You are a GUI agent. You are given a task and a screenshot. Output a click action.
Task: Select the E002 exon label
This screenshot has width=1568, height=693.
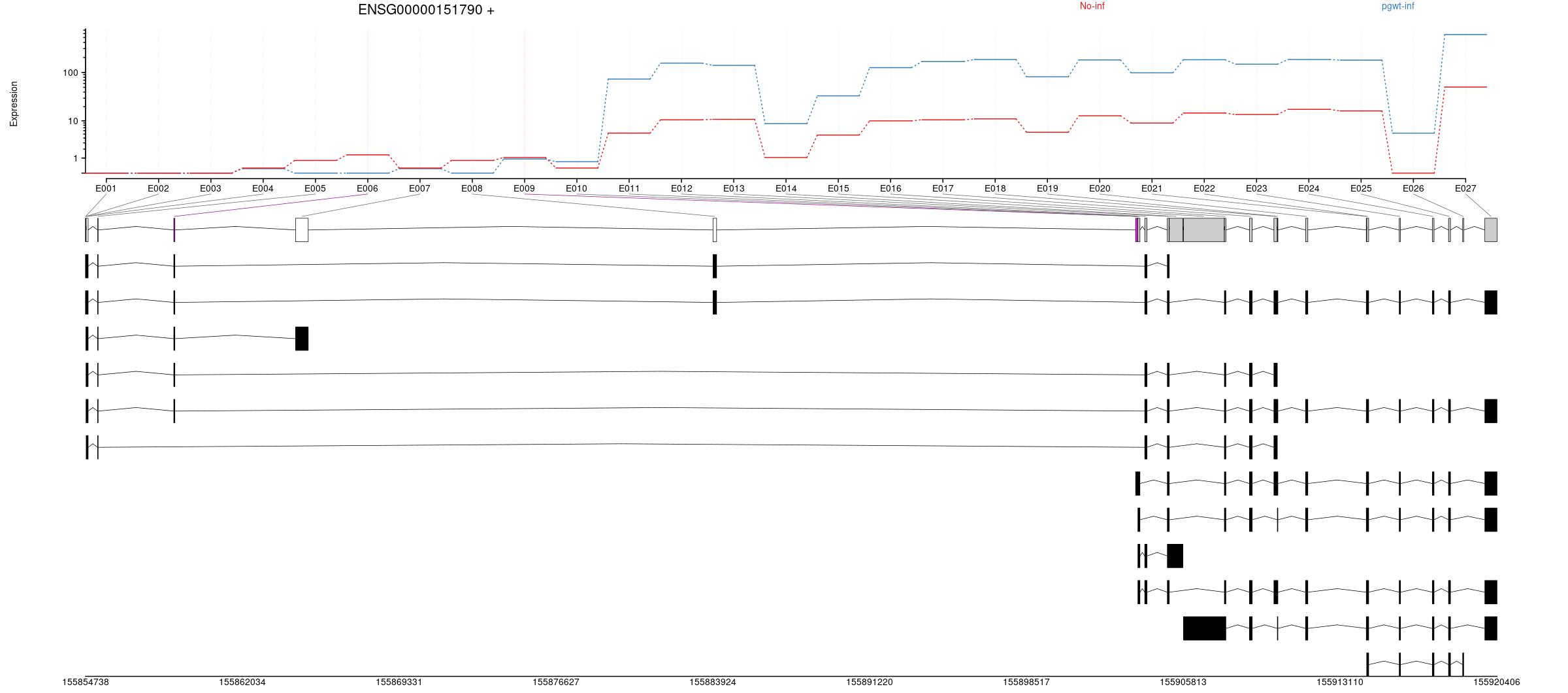[x=158, y=188]
